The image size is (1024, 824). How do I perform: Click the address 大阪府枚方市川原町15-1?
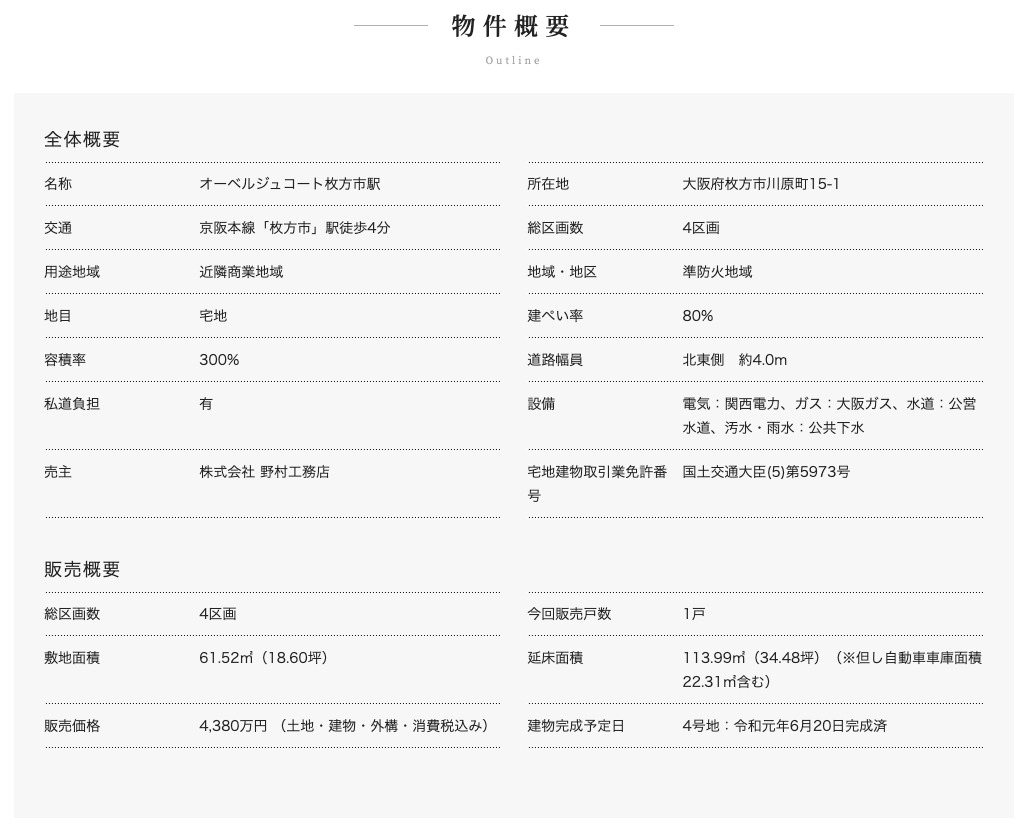(760, 184)
